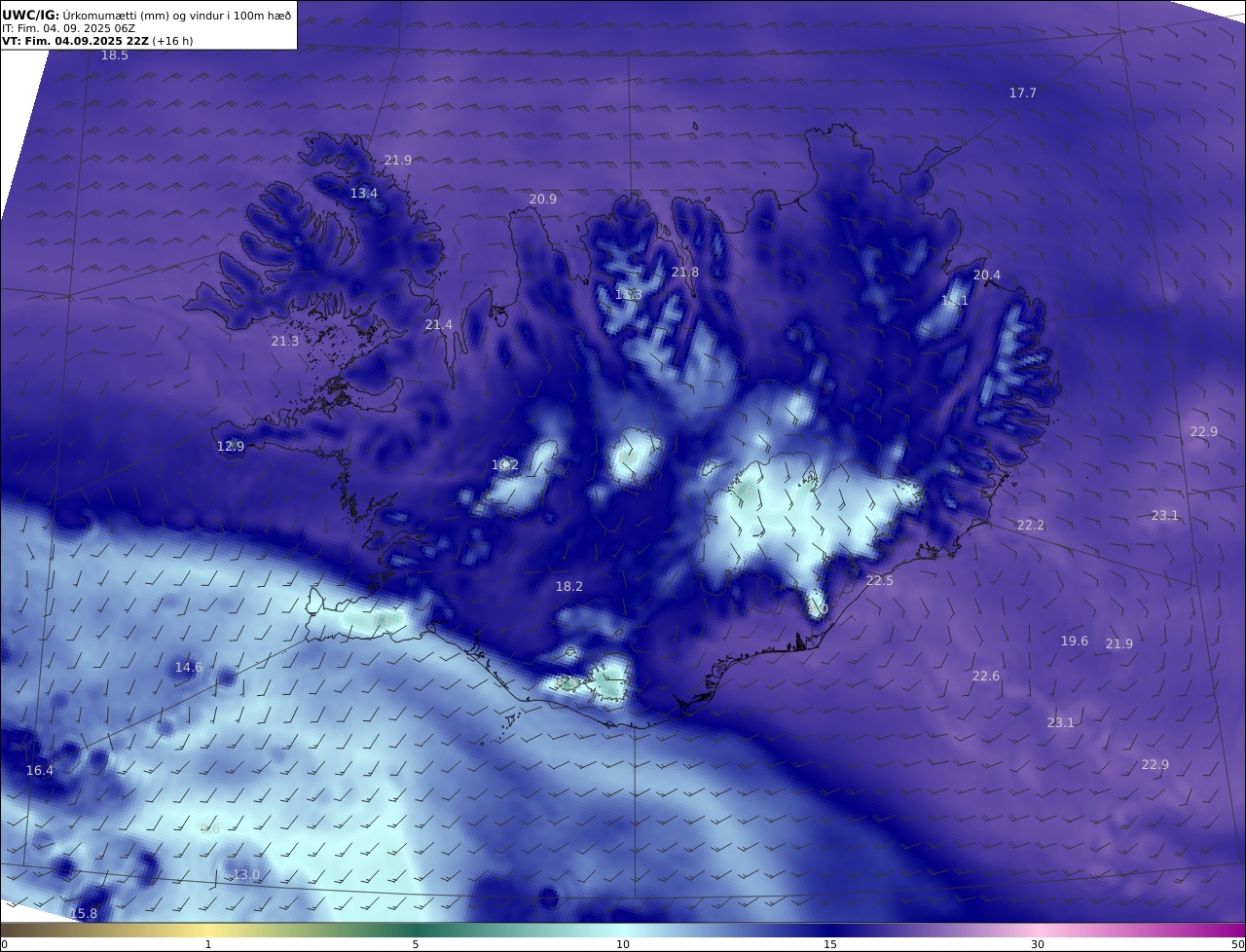This screenshot has height=952, width=1246.
Task: Click the map value 18.2
Action: (569, 587)
